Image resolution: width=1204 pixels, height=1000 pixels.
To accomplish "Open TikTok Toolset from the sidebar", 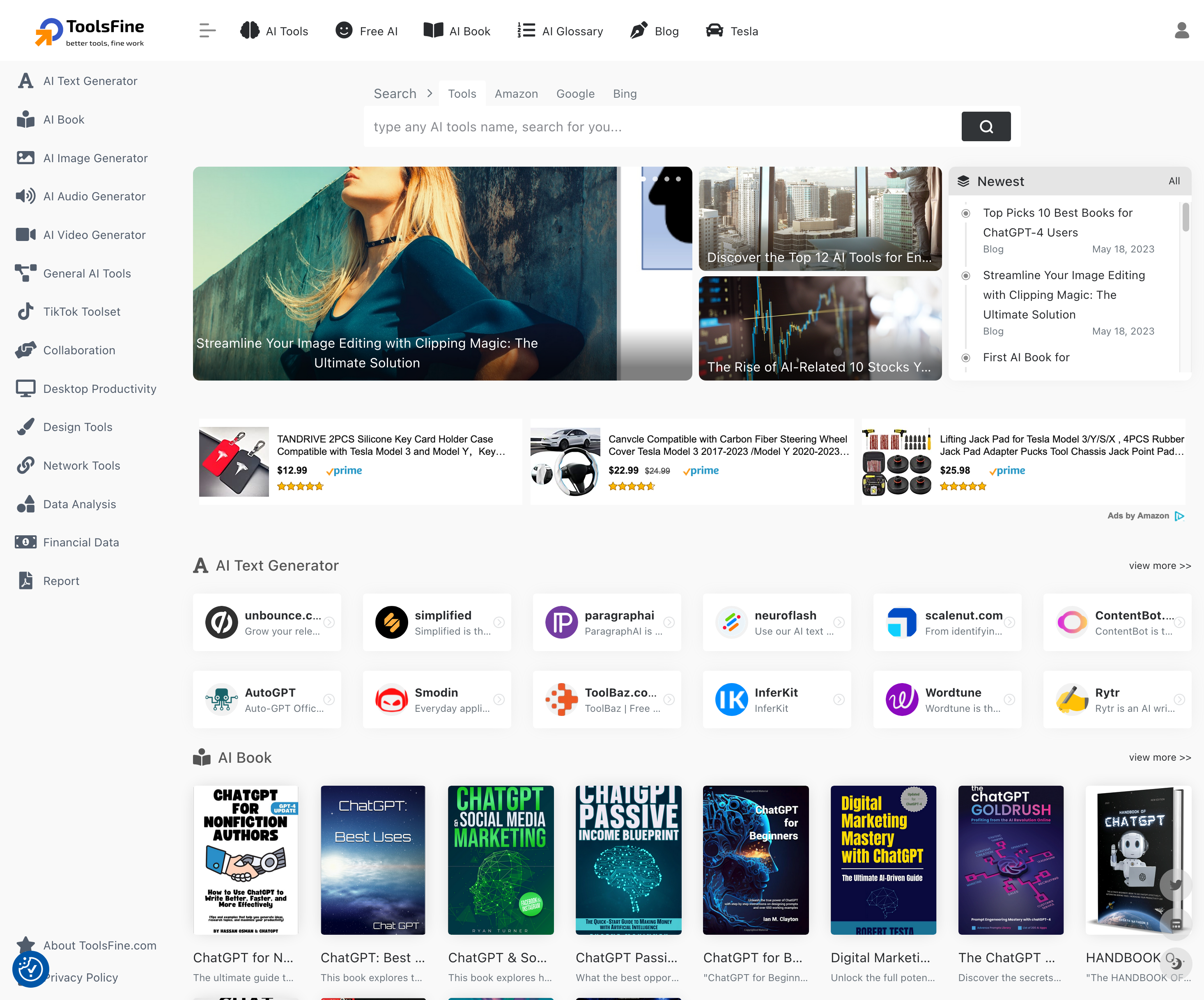I will pyautogui.click(x=81, y=312).
